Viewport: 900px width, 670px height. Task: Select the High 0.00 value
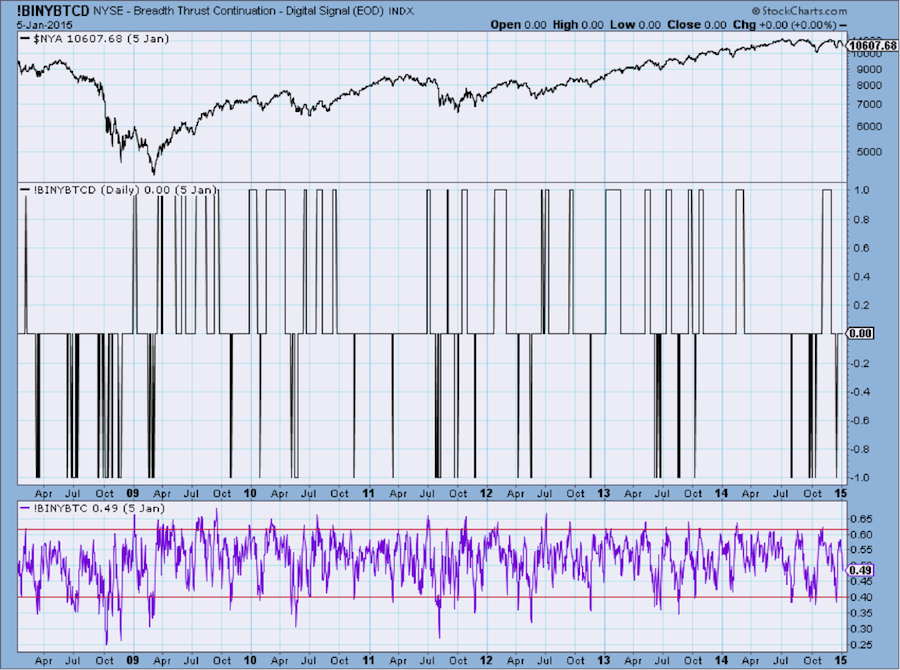click(x=578, y=25)
